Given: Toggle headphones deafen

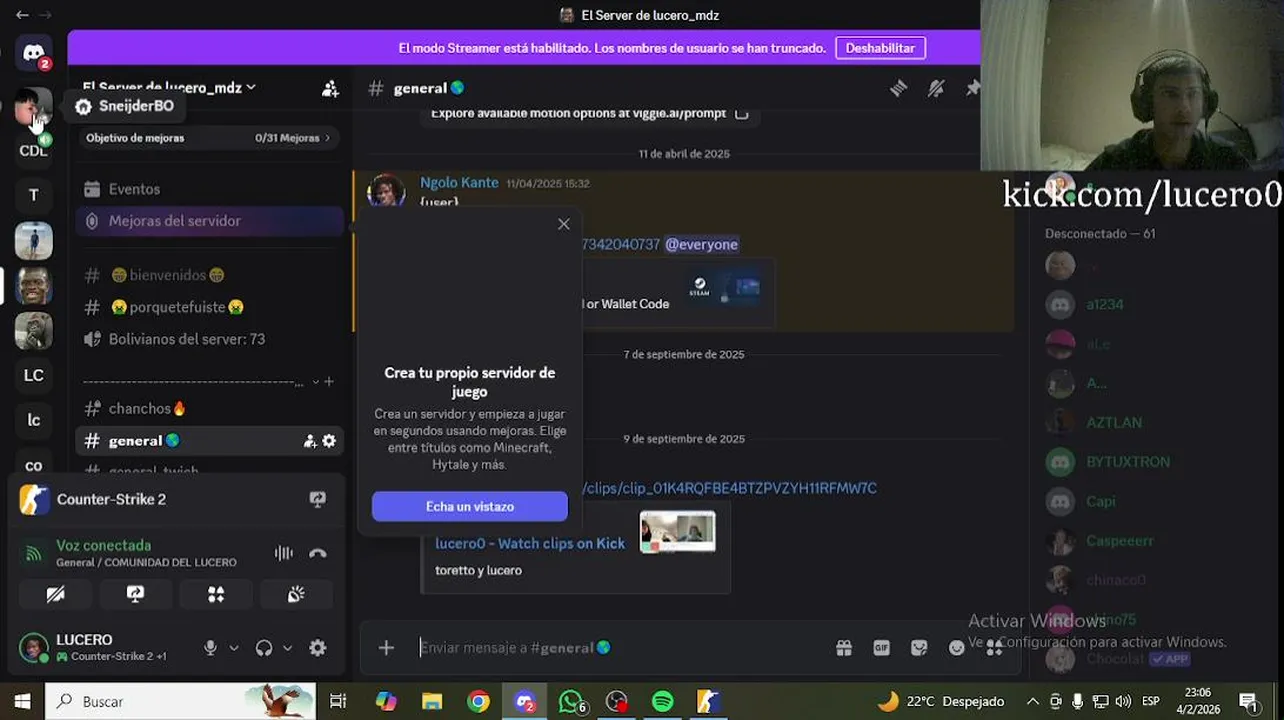Looking at the screenshot, I should click(x=264, y=648).
